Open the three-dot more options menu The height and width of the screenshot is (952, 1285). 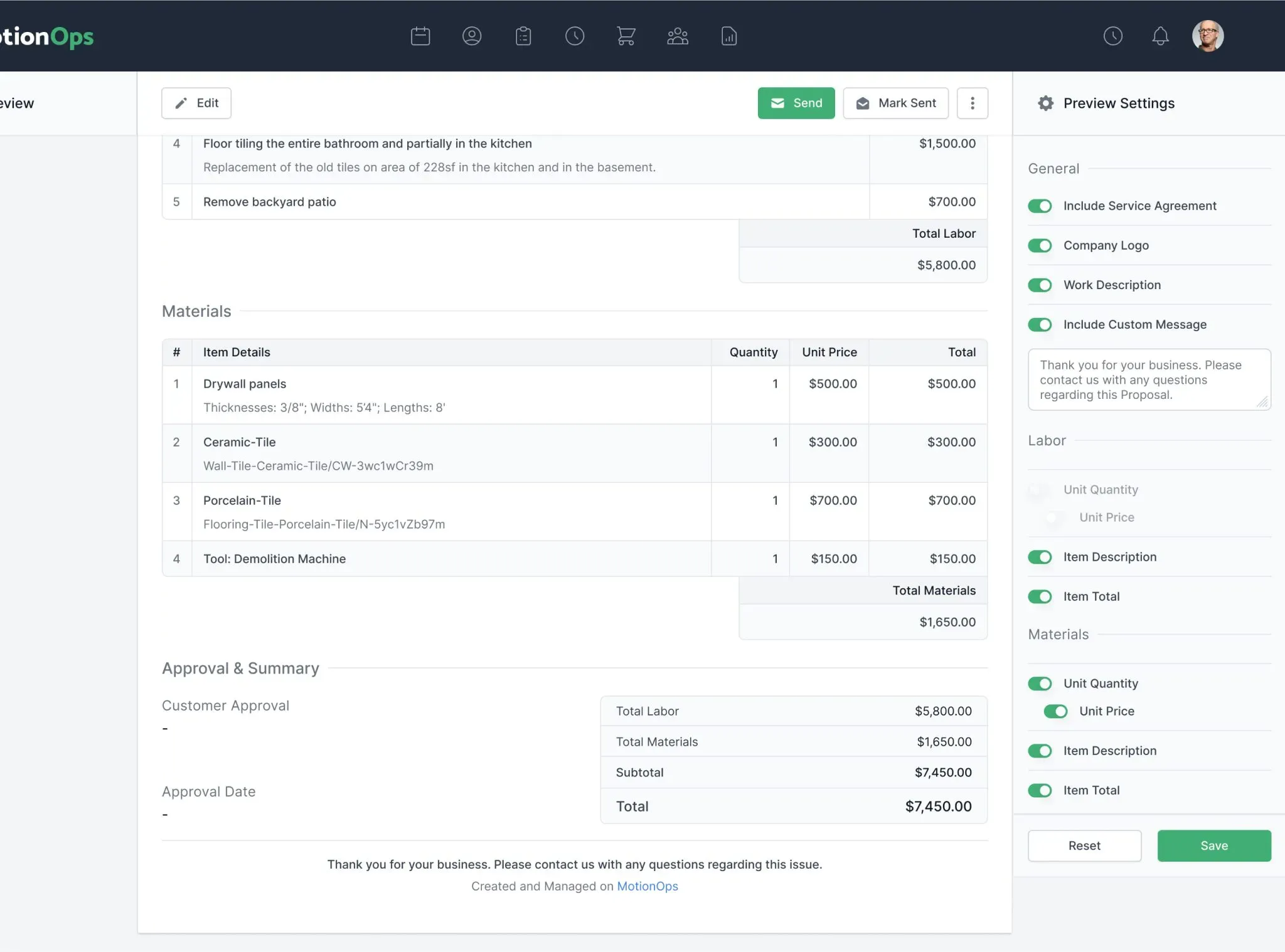(x=973, y=103)
